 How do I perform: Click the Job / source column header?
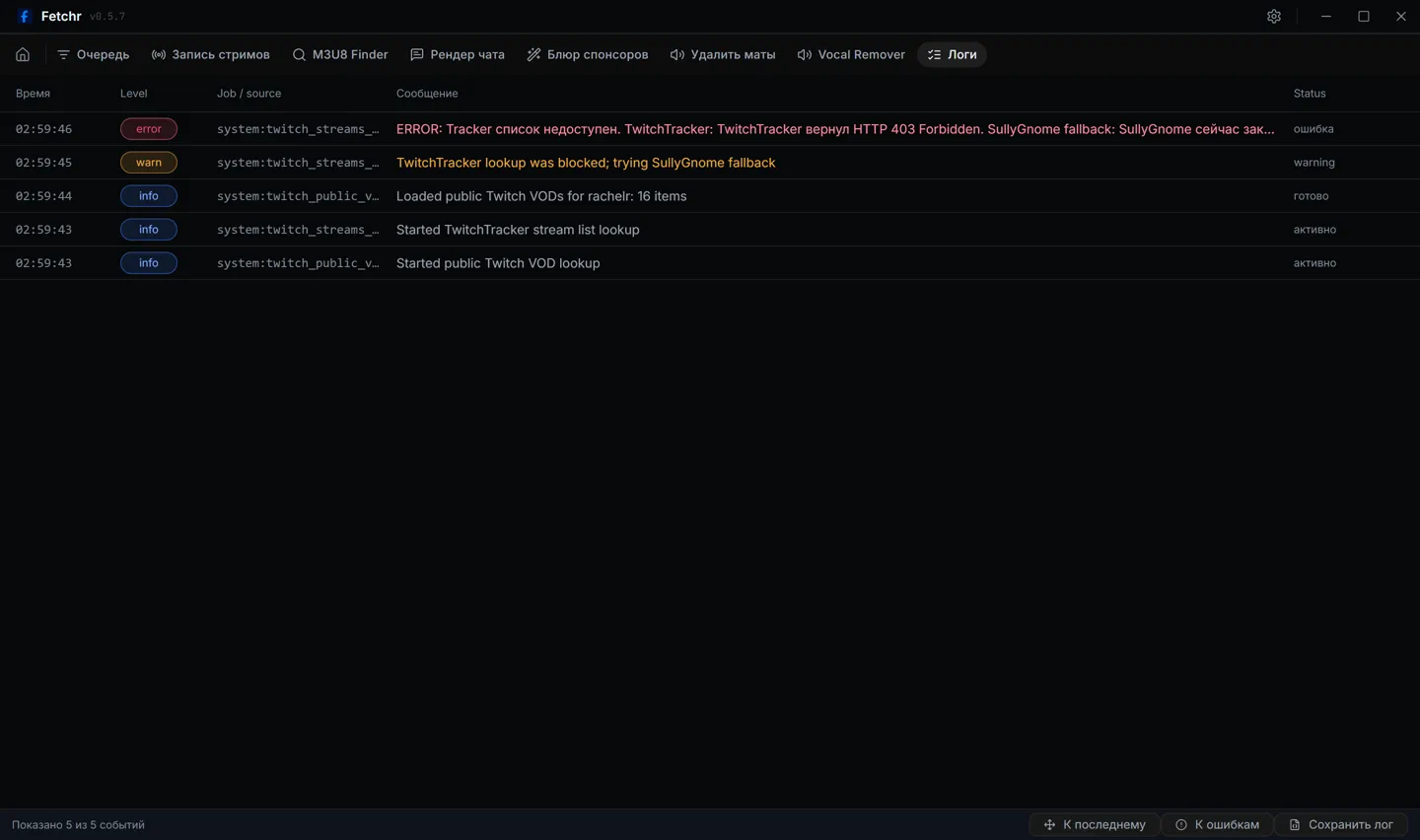(248, 94)
